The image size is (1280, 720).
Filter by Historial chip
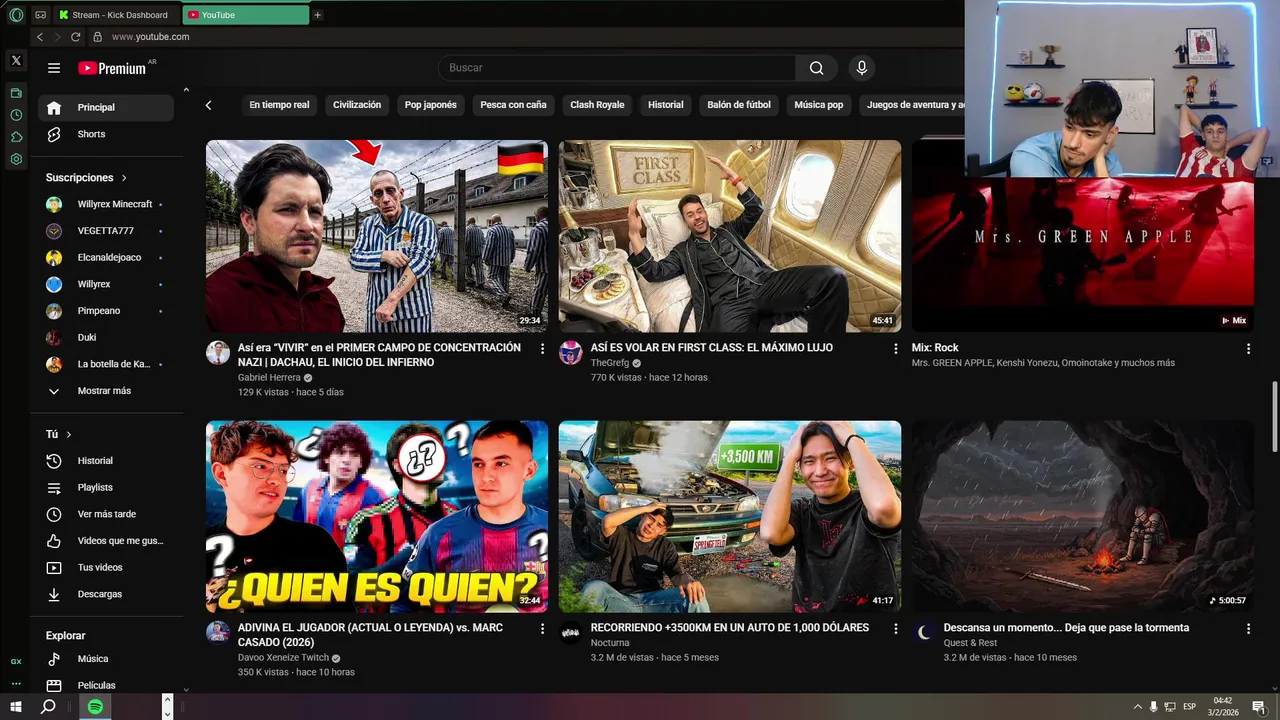(666, 105)
